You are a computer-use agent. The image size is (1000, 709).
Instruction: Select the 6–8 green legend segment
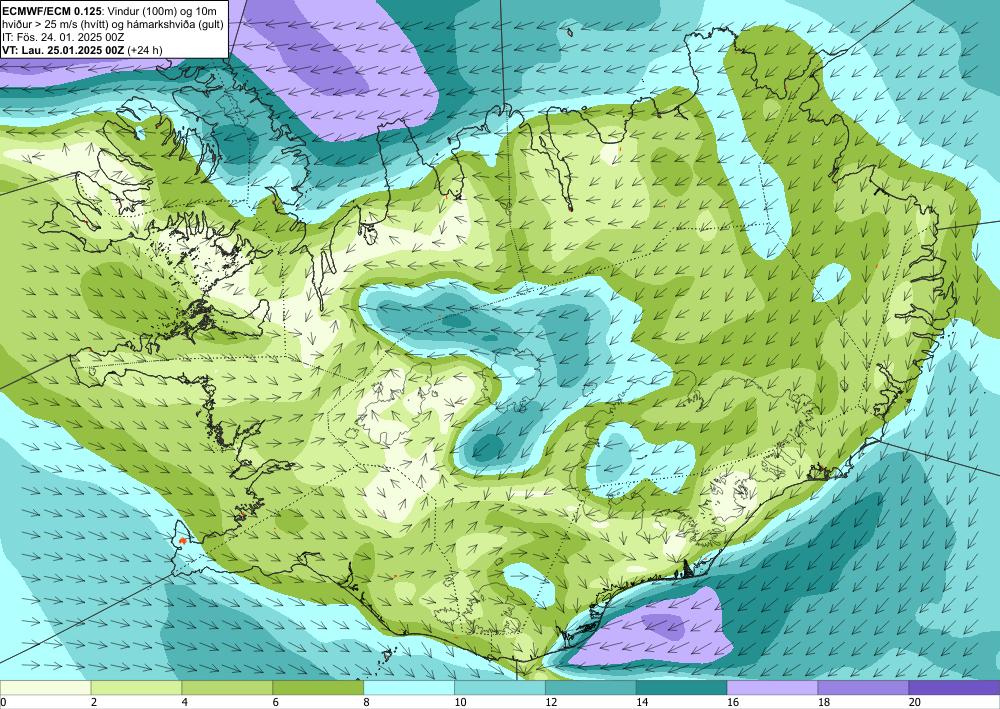318,688
